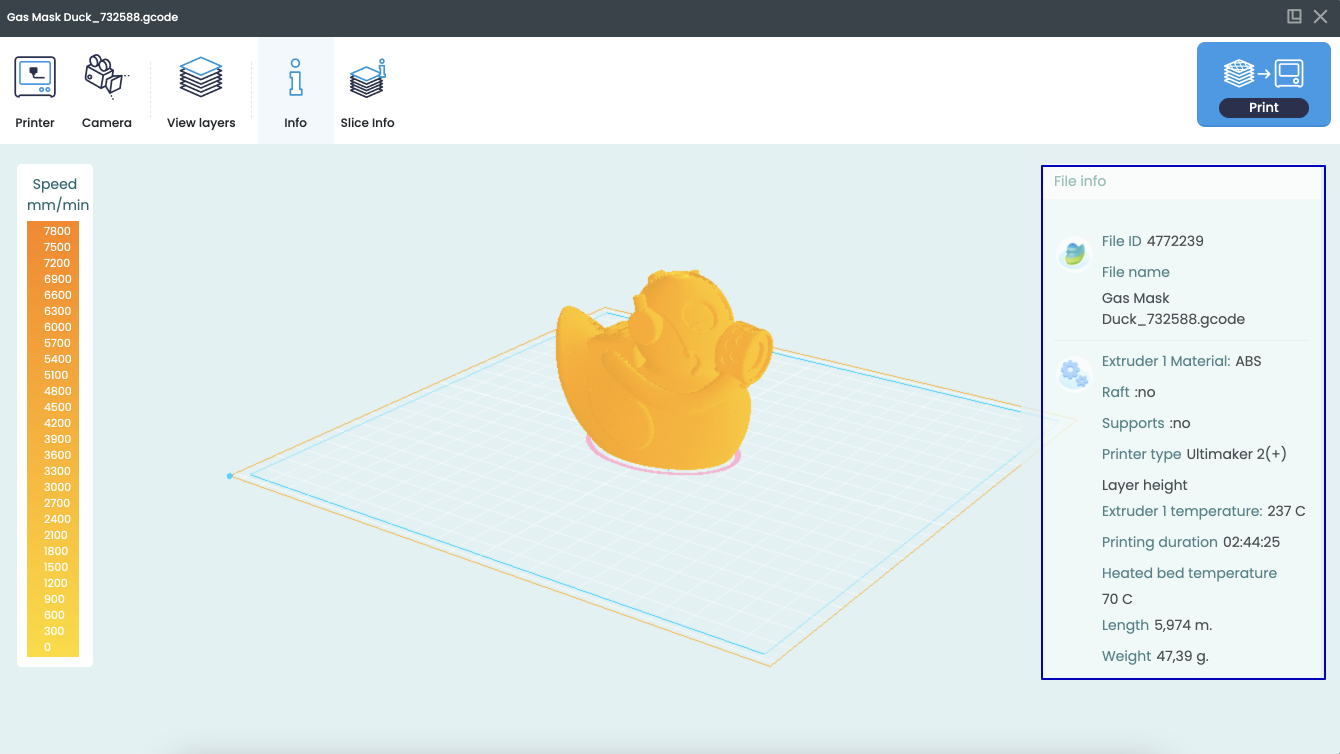Click the 7800 speed value on the legend
1340x754 pixels.
click(55, 231)
